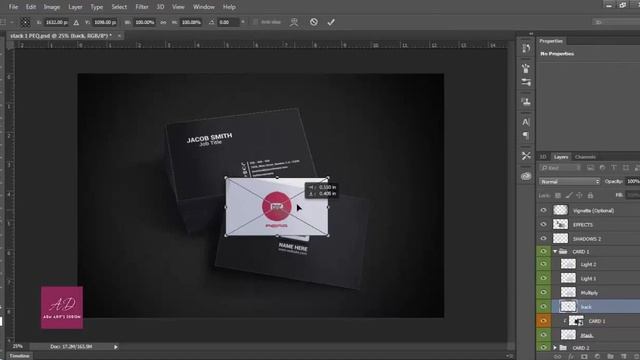Toggle the maintain aspect ratio link icon
The width and height of the screenshot is (640, 360).
(163, 22)
